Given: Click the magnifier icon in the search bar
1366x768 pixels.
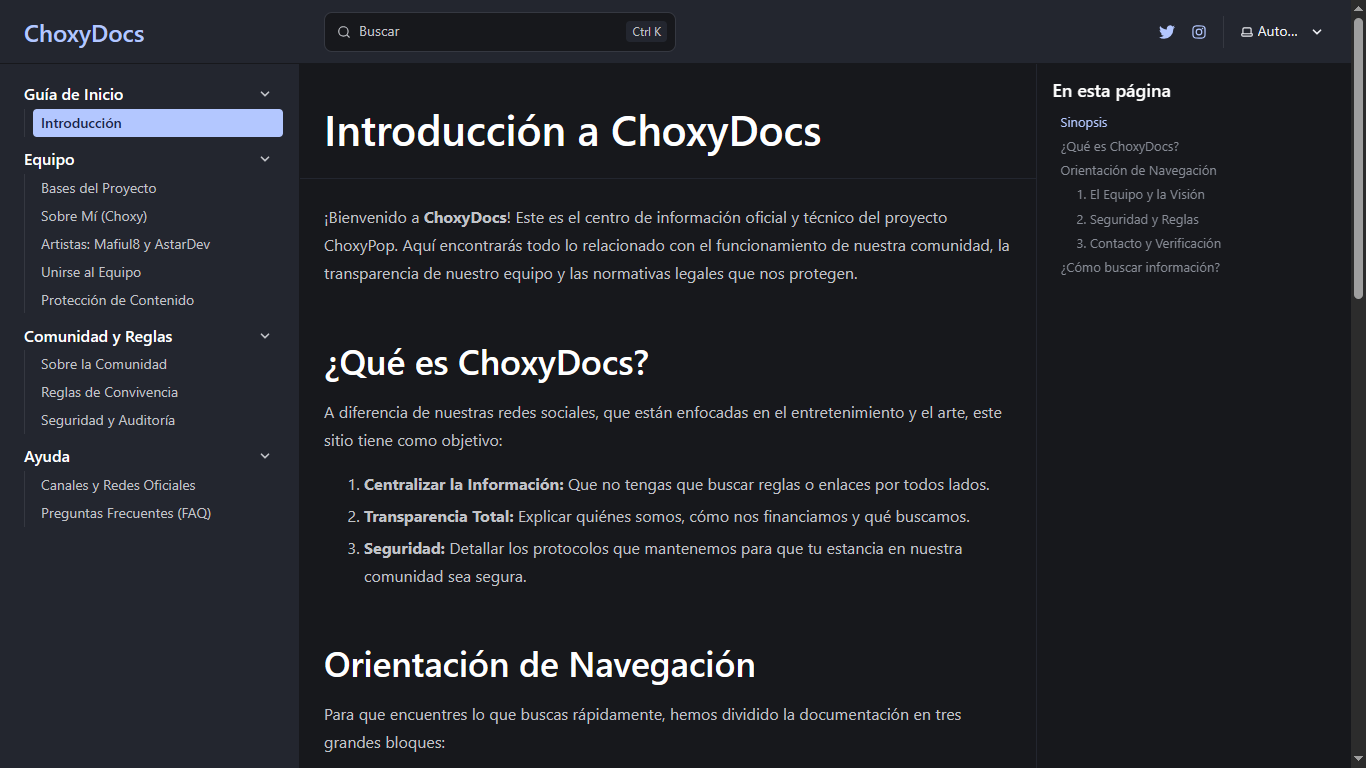Looking at the screenshot, I should (x=343, y=31).
